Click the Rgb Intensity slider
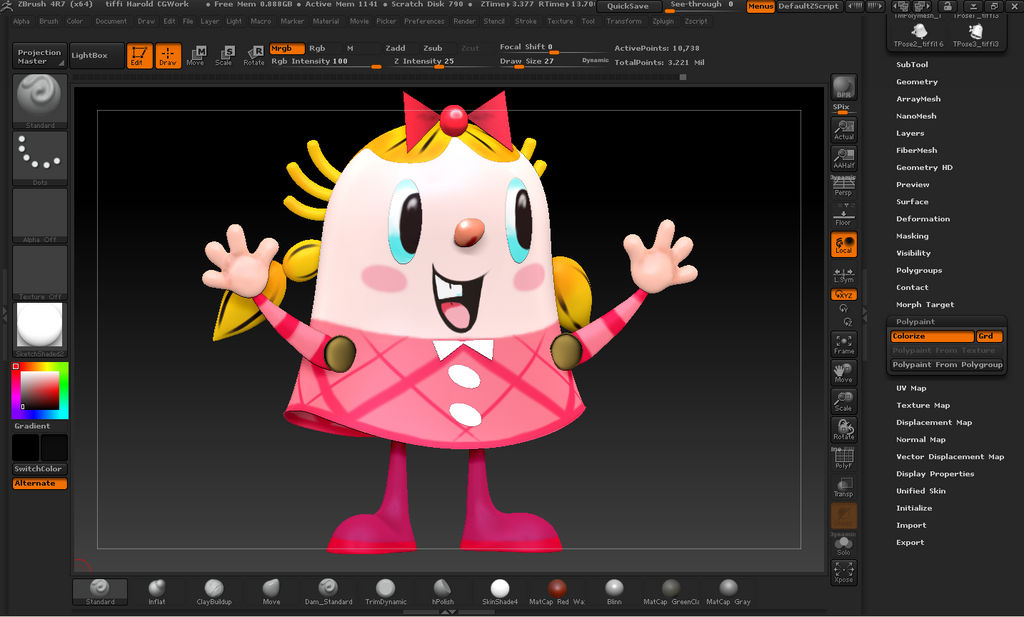Image resolution: width=1024 pixels, height=617 pixels. pyautogui.click(x=326, y=61)
